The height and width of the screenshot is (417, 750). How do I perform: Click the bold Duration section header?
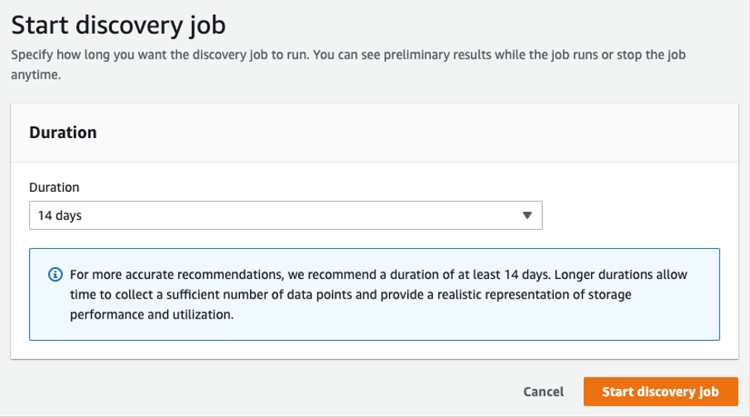[x=63, y=132]
